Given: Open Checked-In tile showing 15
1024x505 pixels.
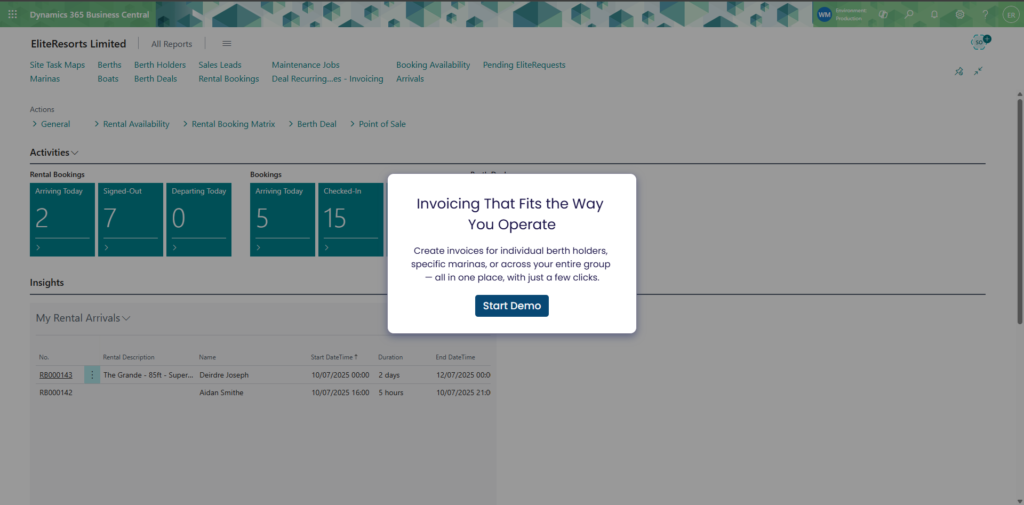Looking at the screenshot, I should pos(351,220).
